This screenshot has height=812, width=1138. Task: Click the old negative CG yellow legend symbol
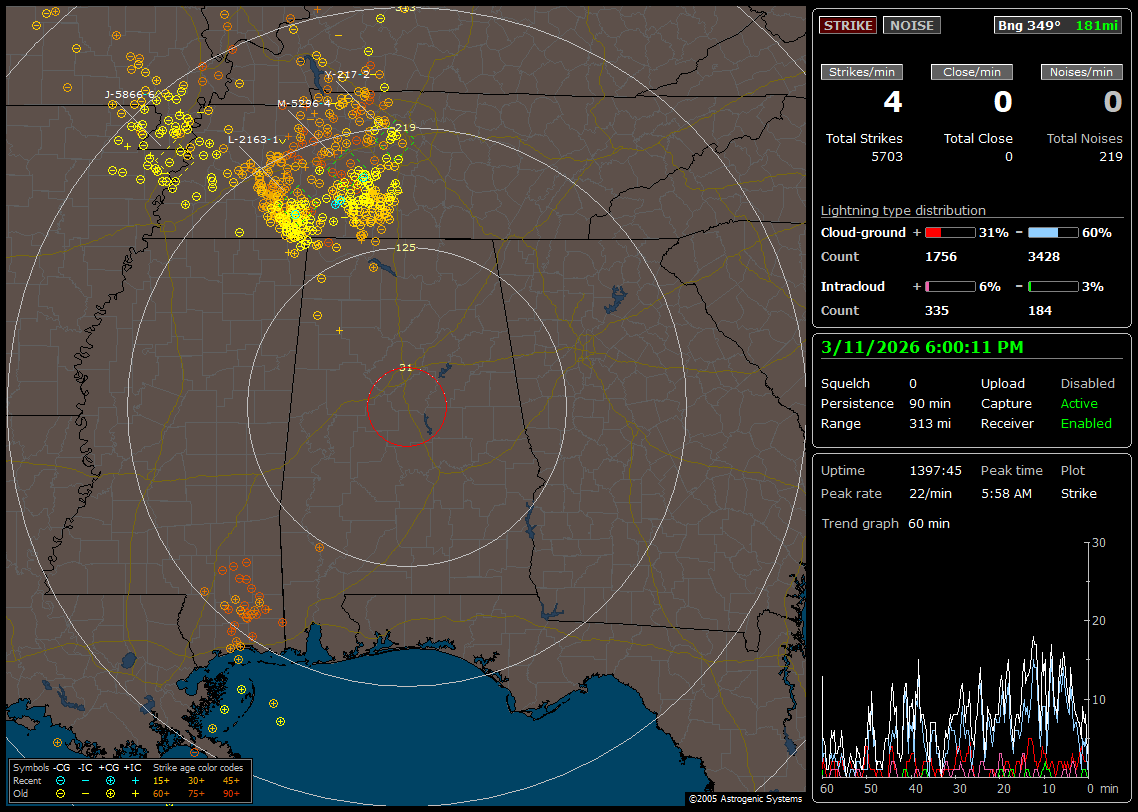pyautogui.click(x=61, y=793)
